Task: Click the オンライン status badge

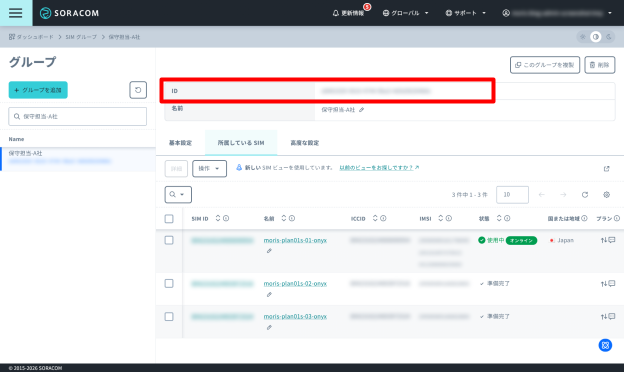Action: [x=521, y=240]
